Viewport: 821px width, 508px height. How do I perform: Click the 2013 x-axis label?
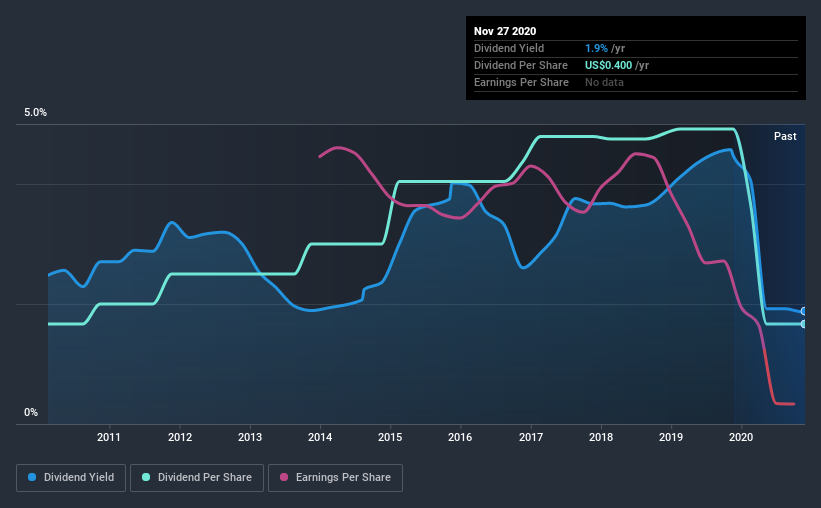(250, 437)
